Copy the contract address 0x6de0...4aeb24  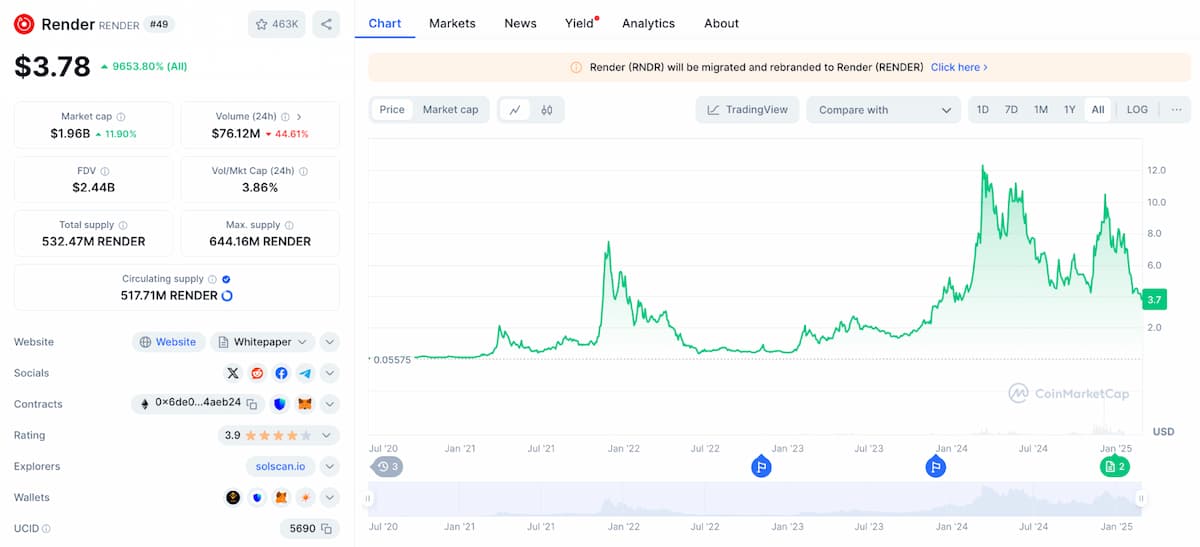pos(252,404)
